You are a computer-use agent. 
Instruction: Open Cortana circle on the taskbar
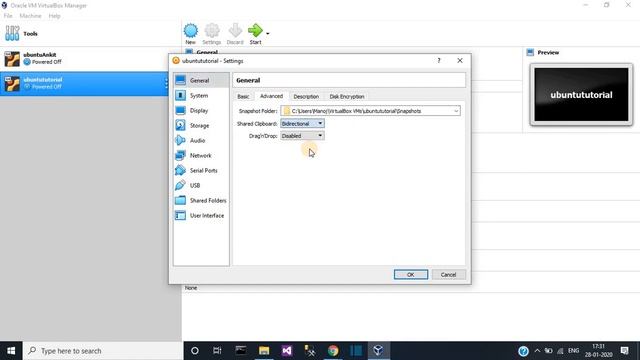[x=195, y=351]
